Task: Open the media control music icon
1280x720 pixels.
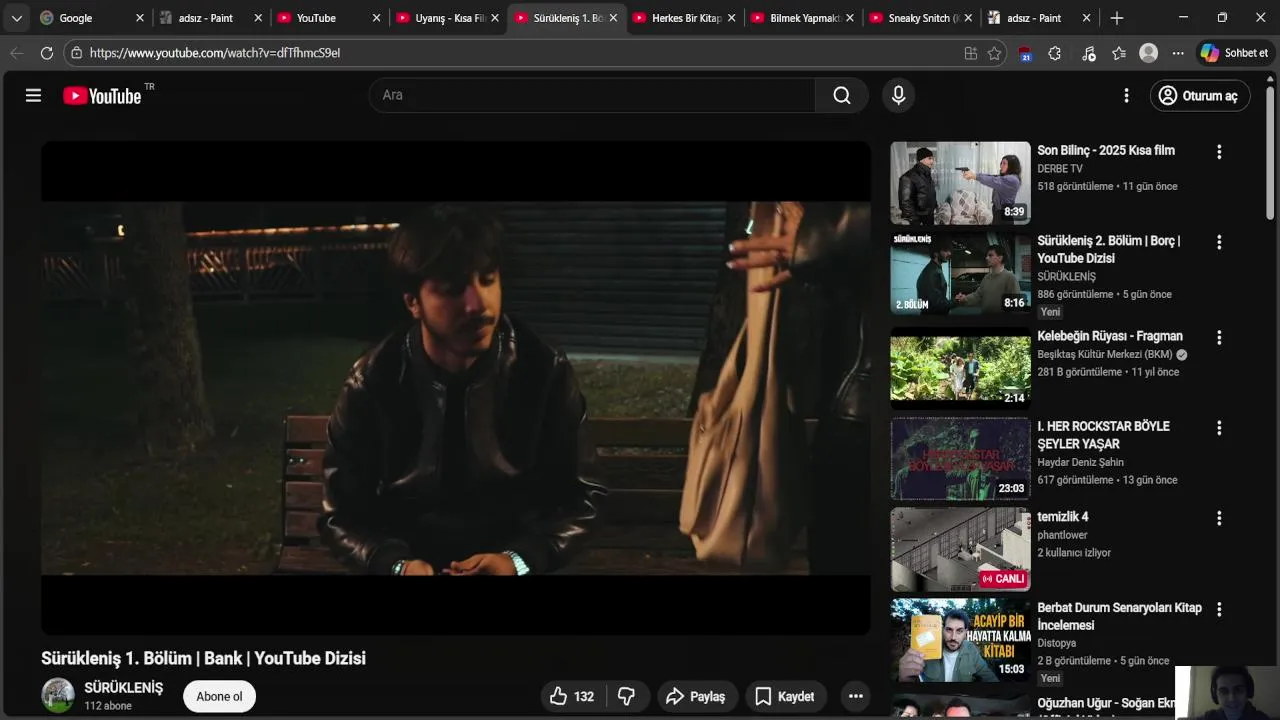Action: (1089, 53)
